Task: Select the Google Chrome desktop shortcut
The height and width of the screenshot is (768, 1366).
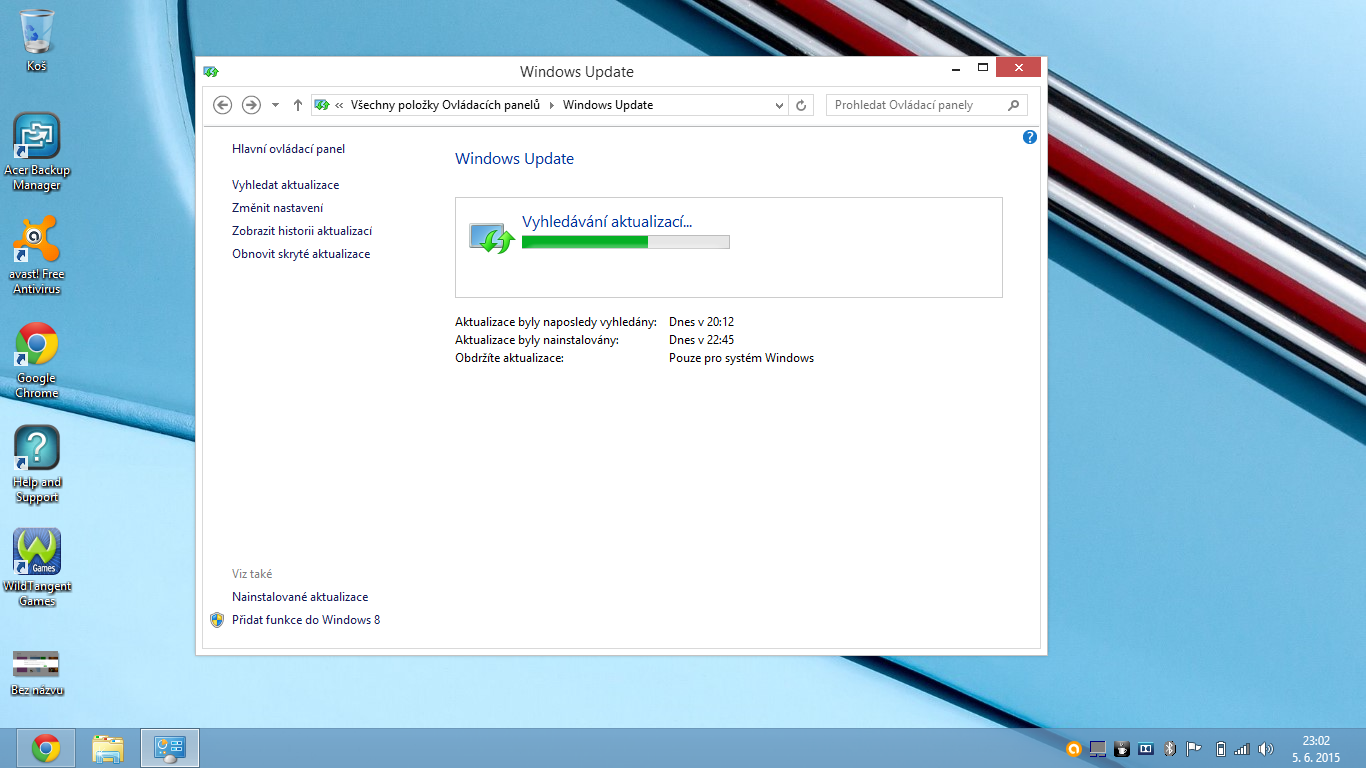Action: click(x=37, y=360)
